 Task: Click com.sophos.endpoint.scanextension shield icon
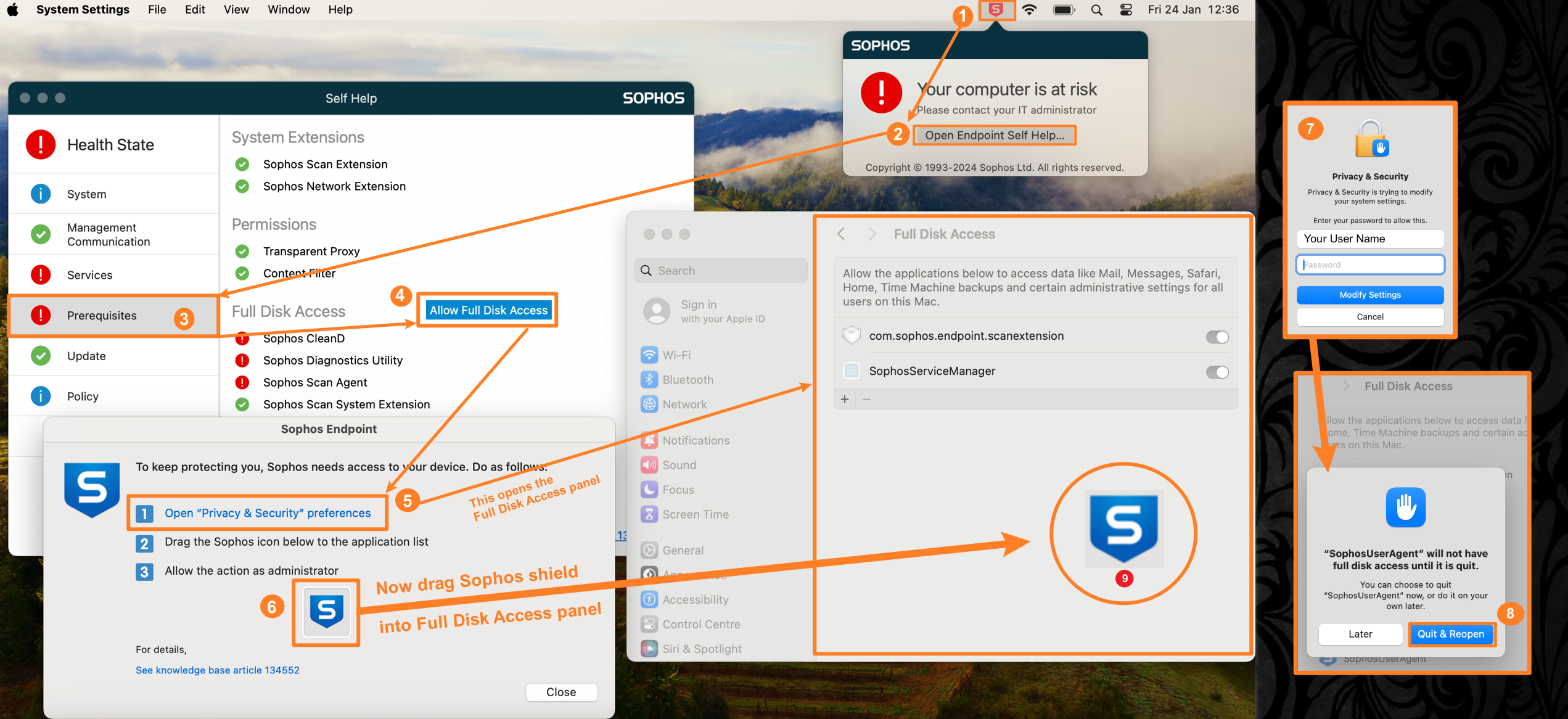(852, 335)
